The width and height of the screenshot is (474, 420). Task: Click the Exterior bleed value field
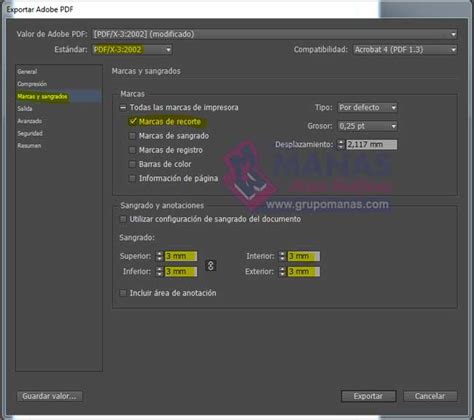pos(304,272)
